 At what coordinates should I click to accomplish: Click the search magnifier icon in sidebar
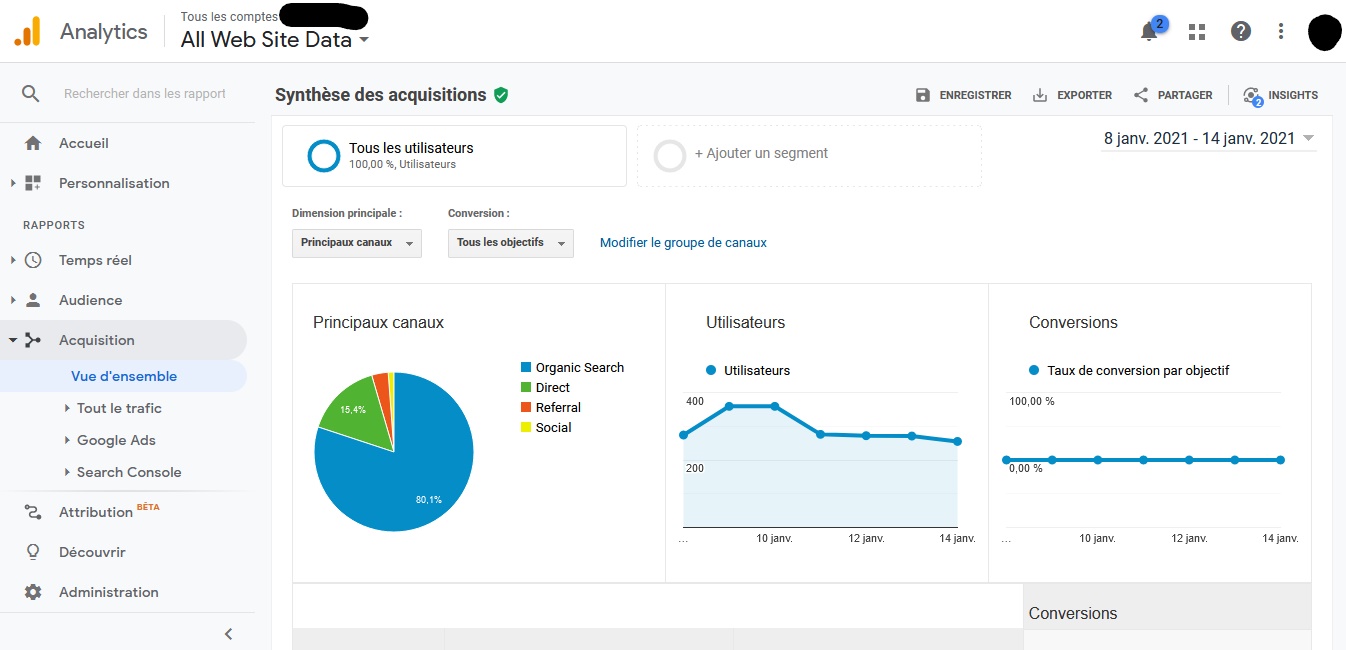pos(31,93)
